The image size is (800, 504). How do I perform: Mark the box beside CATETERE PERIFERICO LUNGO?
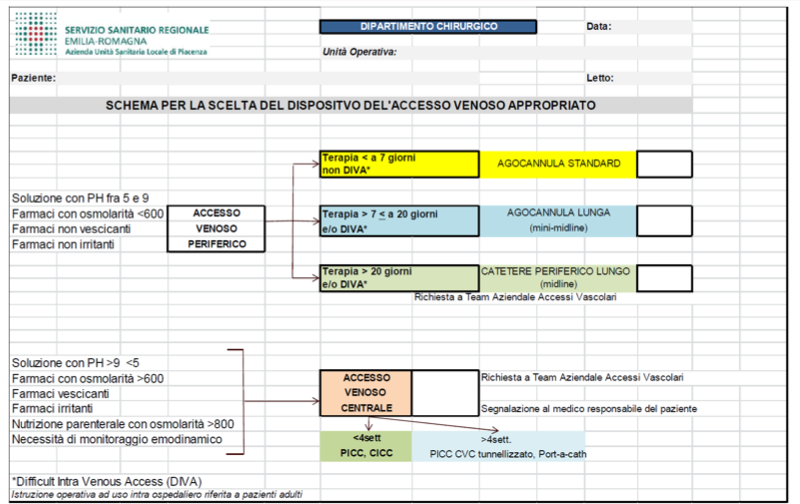(x=664, y=277)
